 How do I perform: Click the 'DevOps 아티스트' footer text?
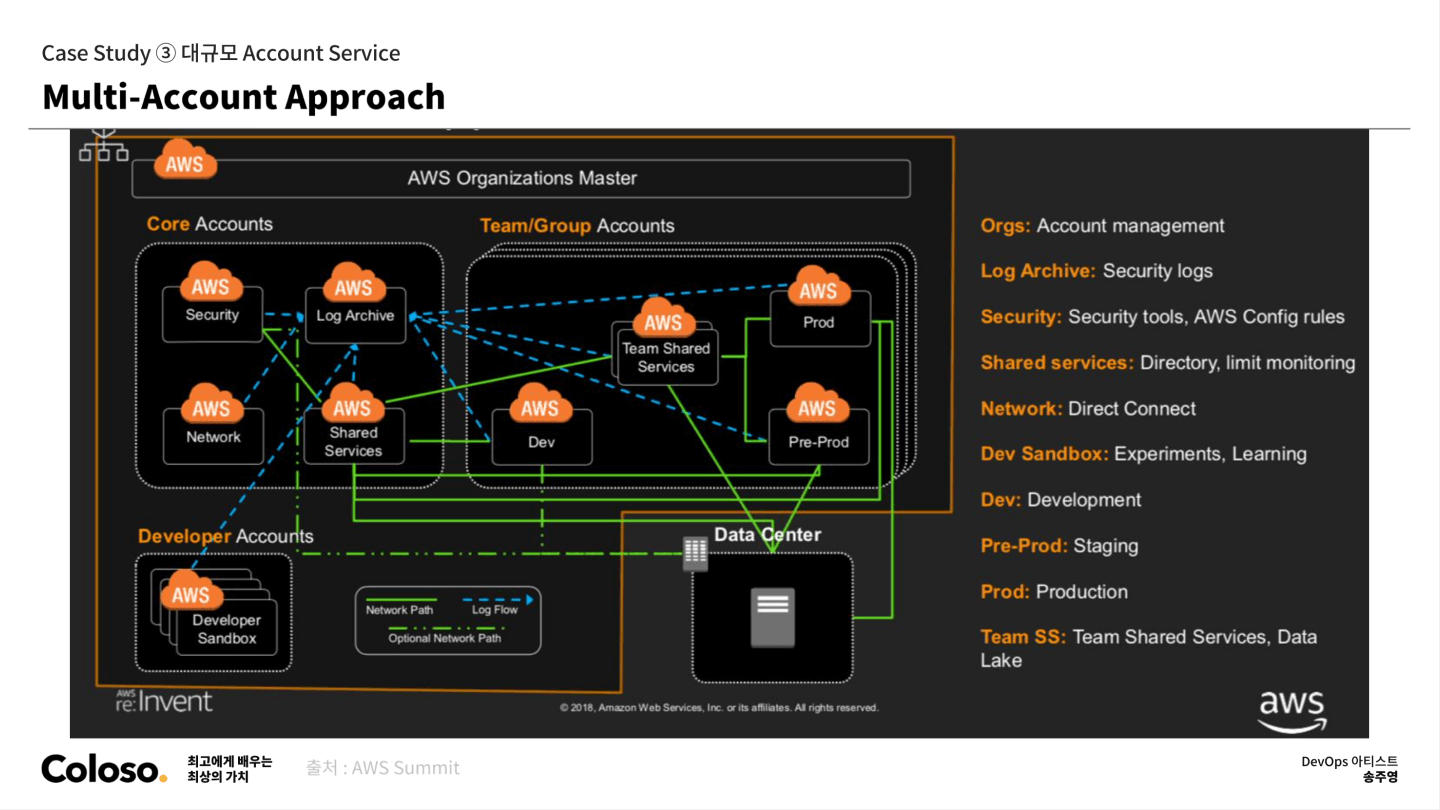pos(1349,762)
